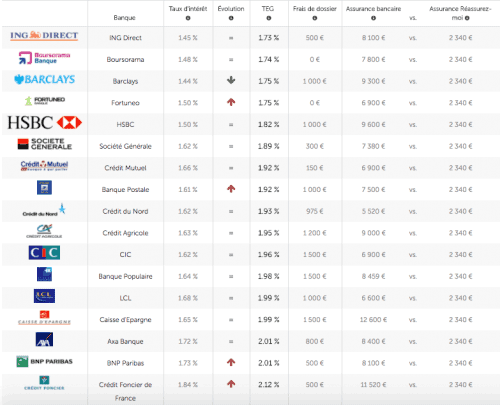Click the CIC bank logo
The image size is (500, 405).
click(44, 253)
